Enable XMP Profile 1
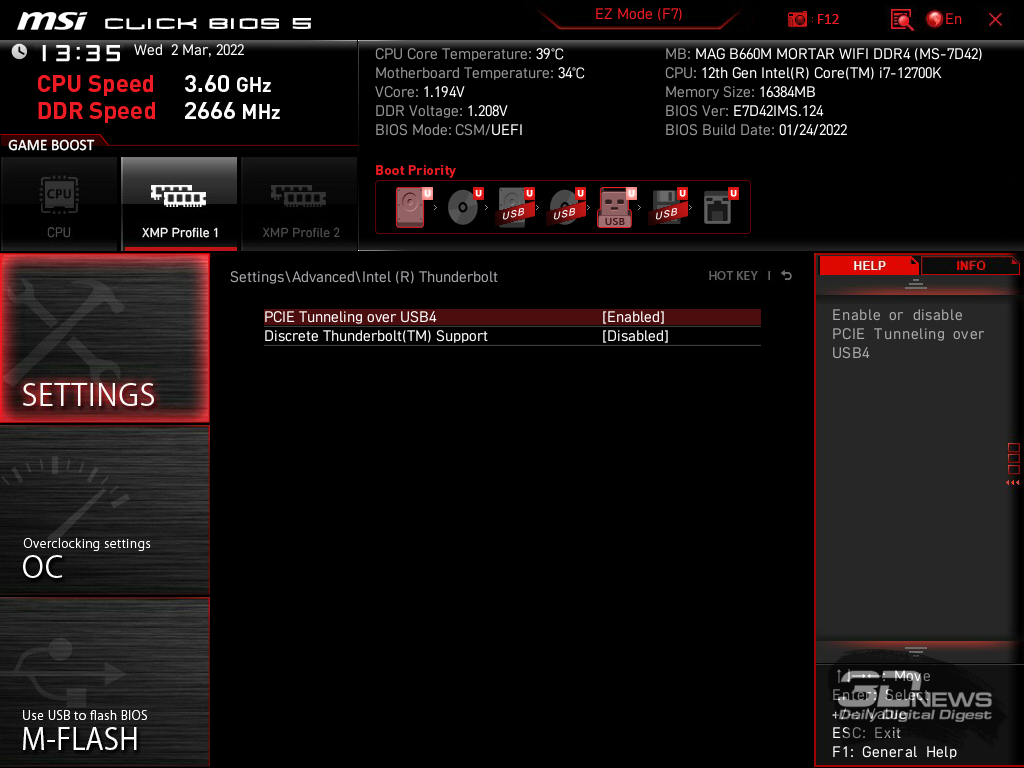Image resolution: width=1024 pixels, height=768 pixels. click(180, 204)
